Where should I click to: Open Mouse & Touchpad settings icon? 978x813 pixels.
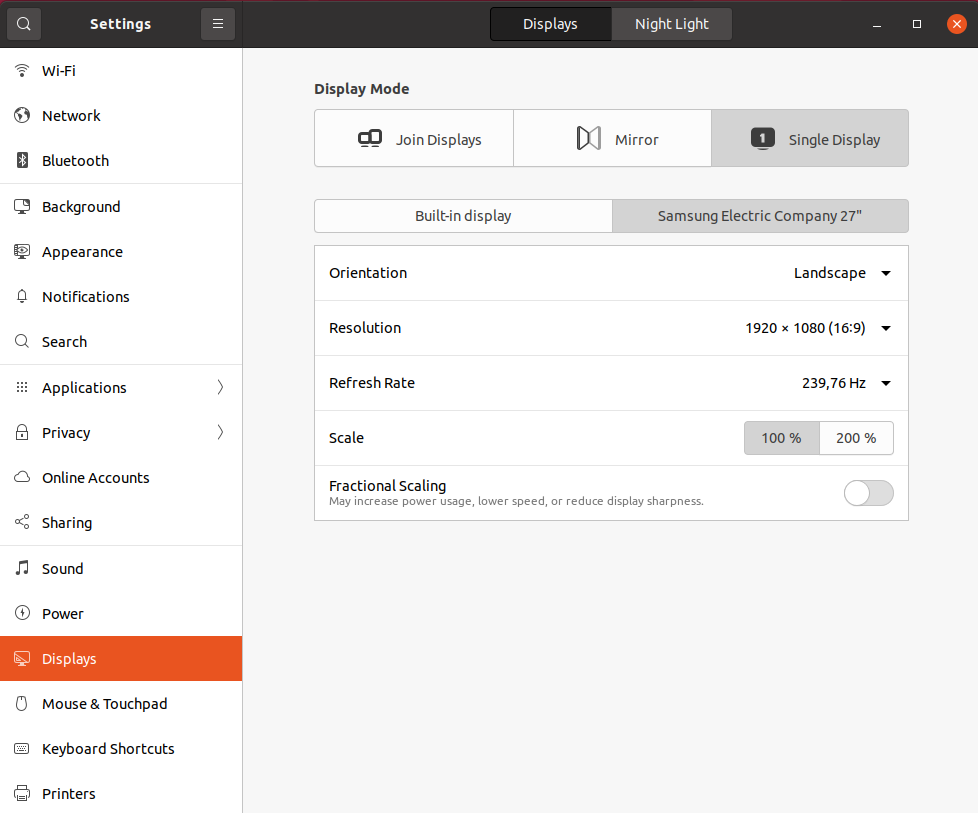pos(20,703)
